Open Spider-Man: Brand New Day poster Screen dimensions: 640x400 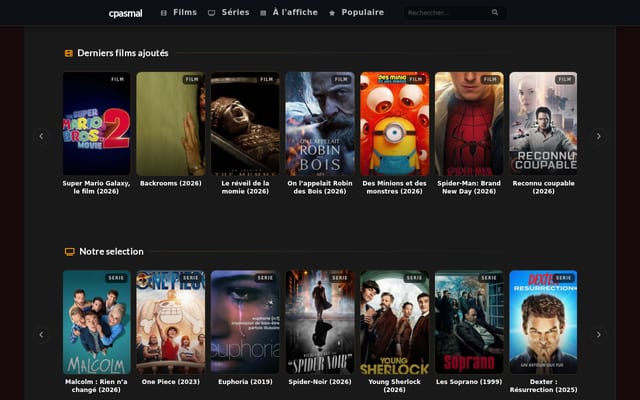coord(469,124)
